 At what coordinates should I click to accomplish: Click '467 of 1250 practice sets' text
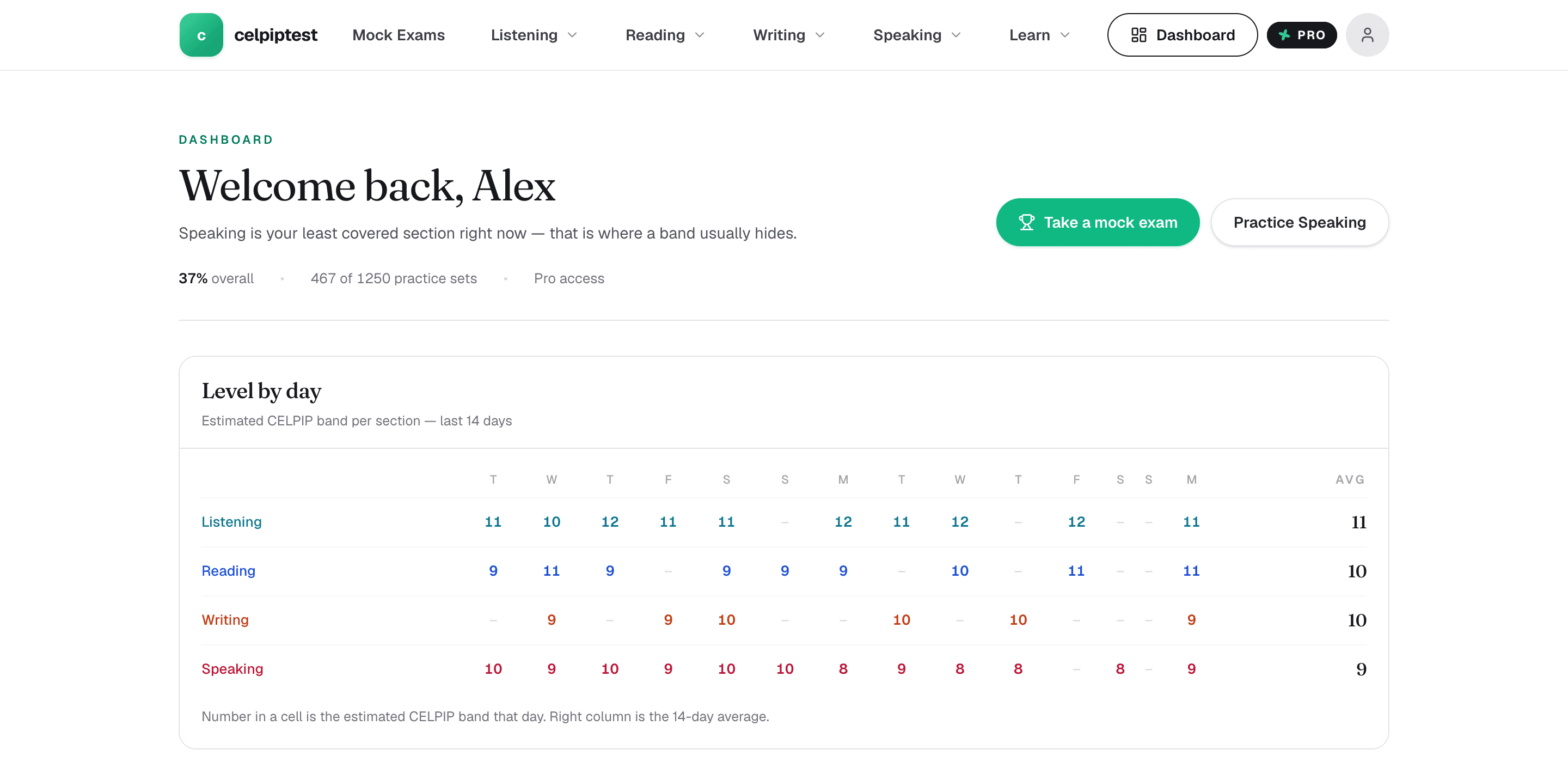click(x=394, y=278)
